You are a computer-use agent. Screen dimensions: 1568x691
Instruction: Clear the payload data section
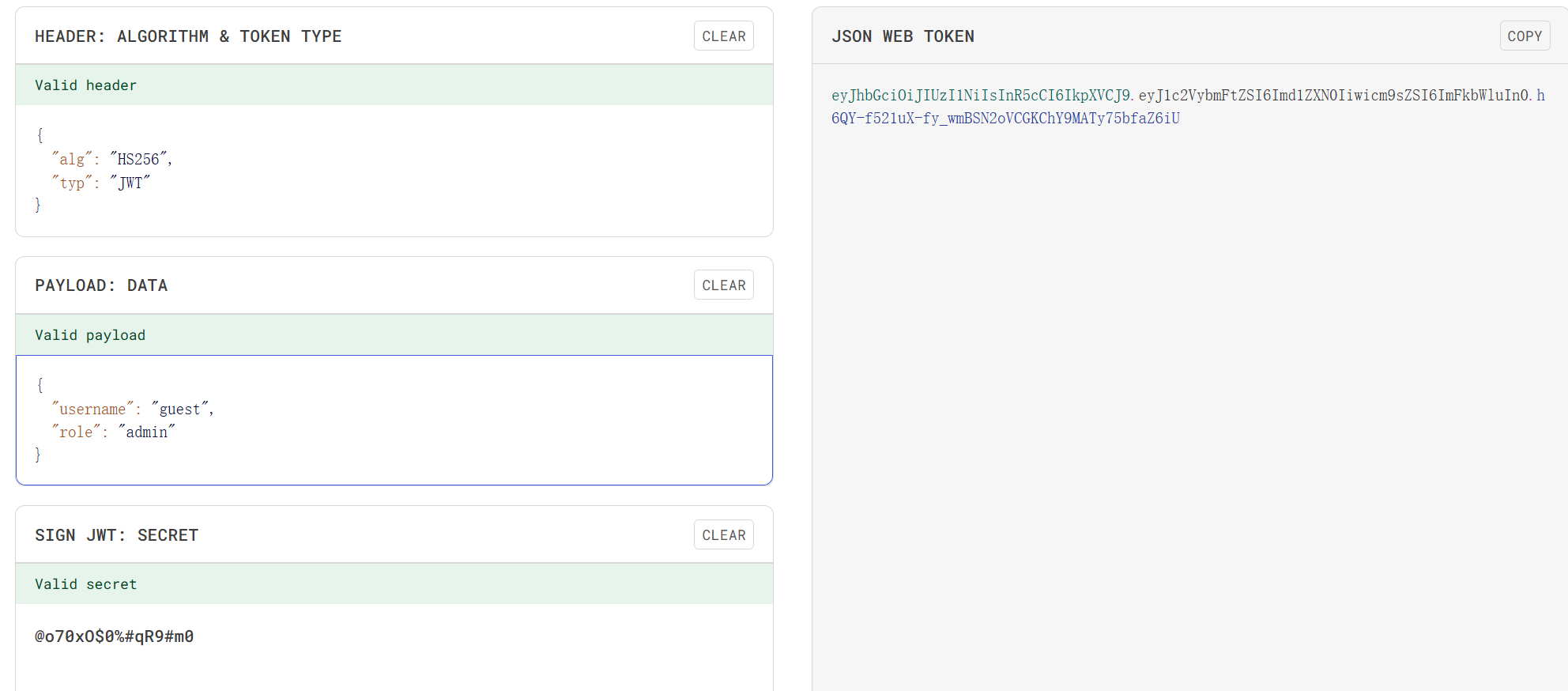[x=723, y=285]
